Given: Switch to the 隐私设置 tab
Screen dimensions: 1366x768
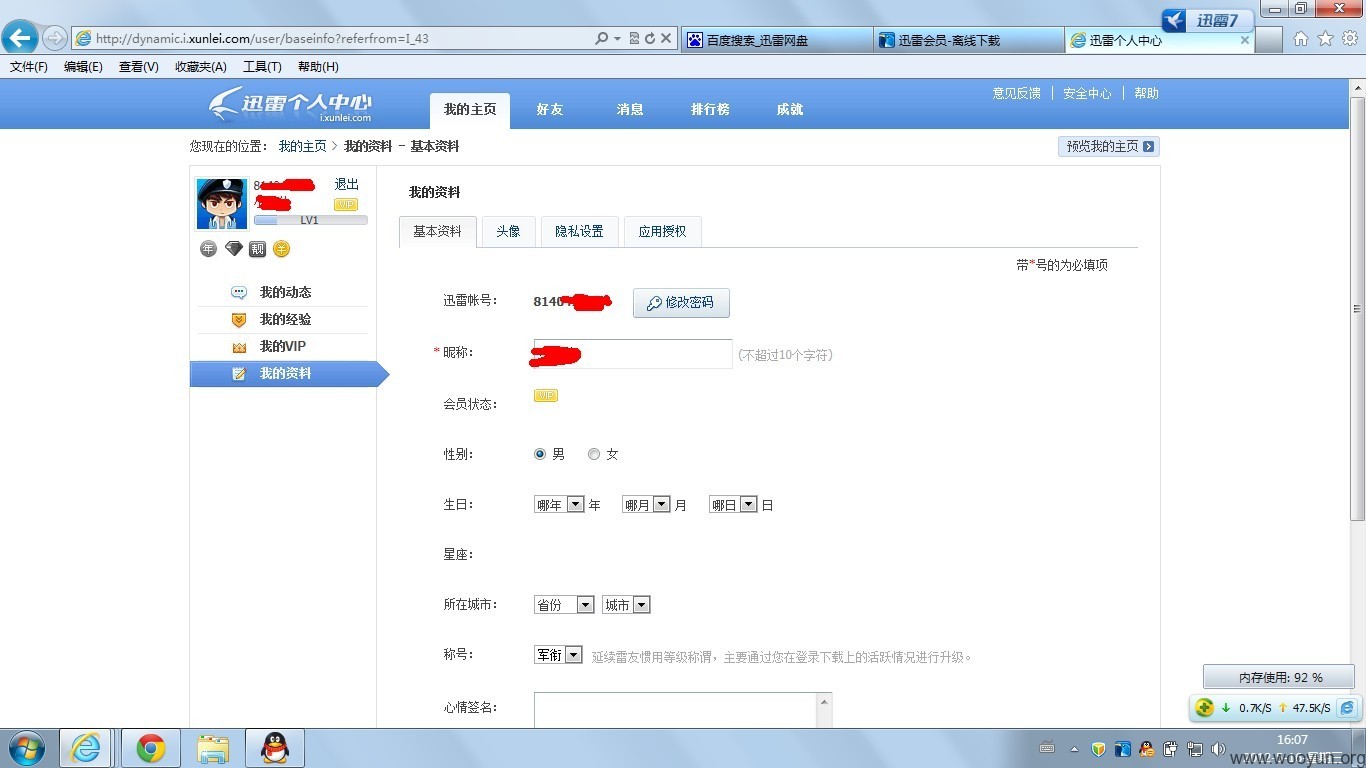Looking at the screenshot, I should (x=579, y=231).
